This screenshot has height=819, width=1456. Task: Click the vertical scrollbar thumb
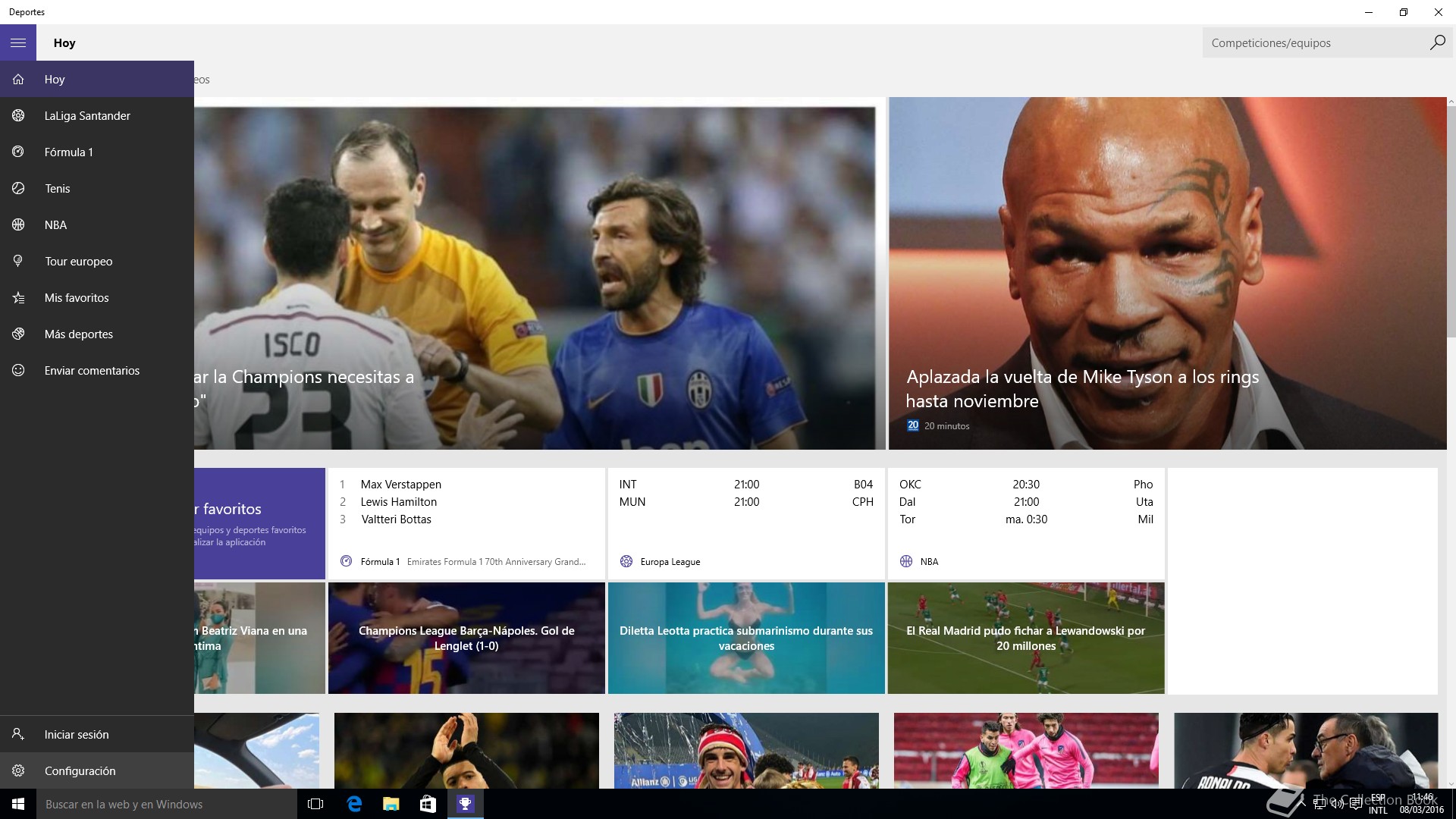pyautogui.click(x=1451, y=221)
